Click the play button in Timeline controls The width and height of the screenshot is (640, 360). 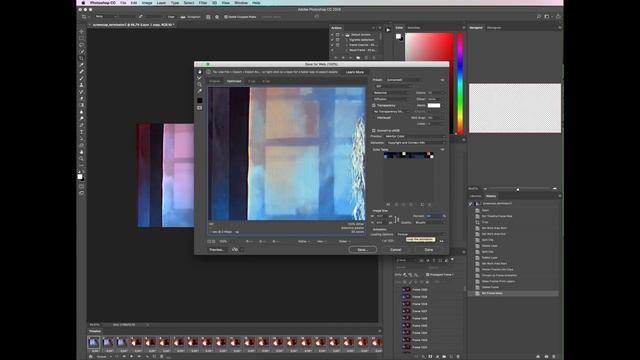131,357
